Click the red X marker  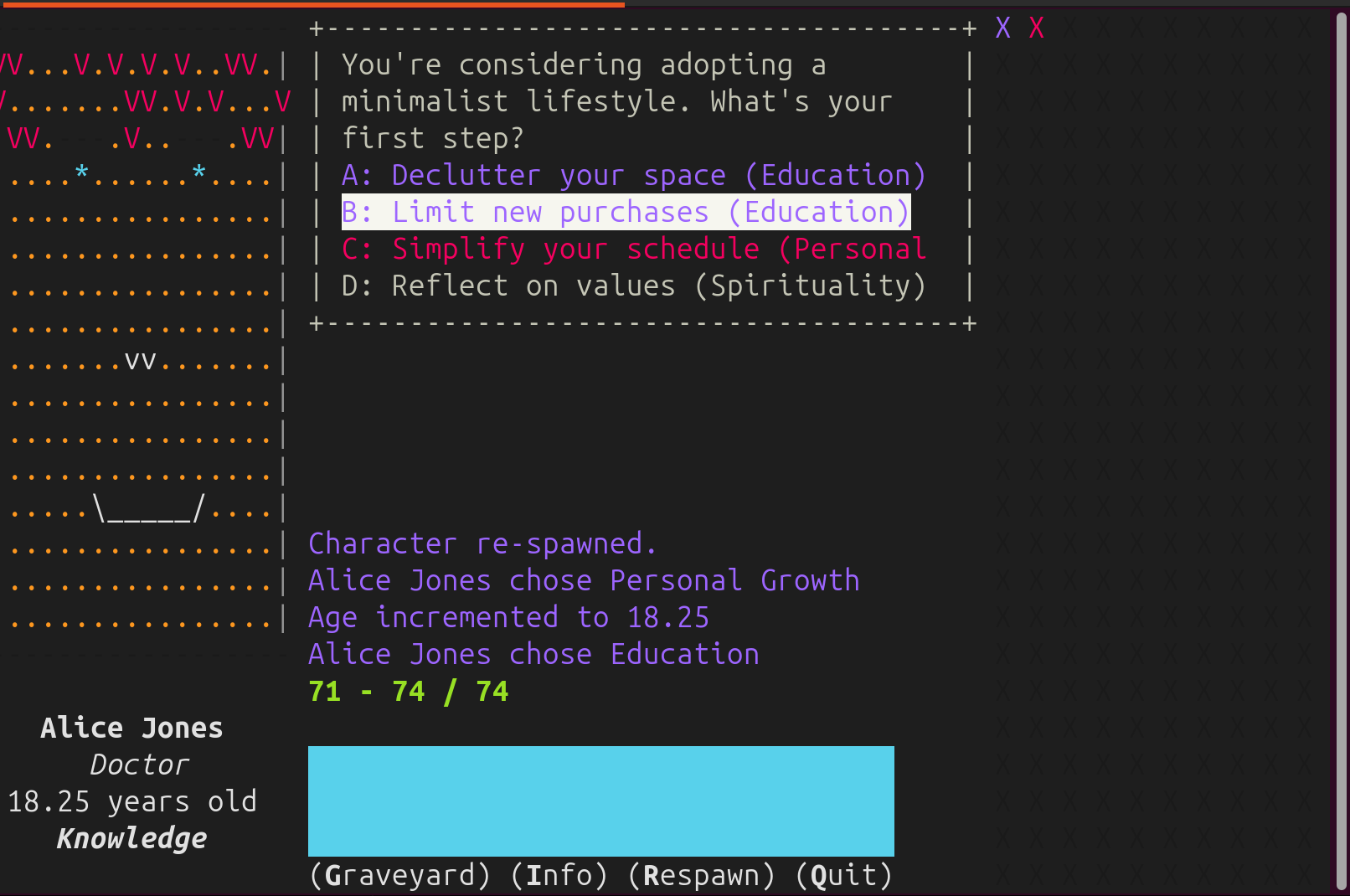(1036, 28)
